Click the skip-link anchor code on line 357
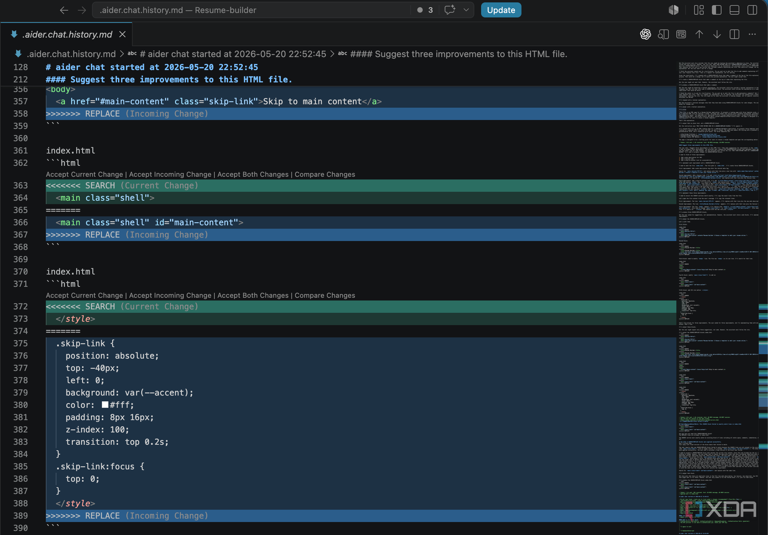Viewport: 768px width, 535px height. (x=218, y=101)
